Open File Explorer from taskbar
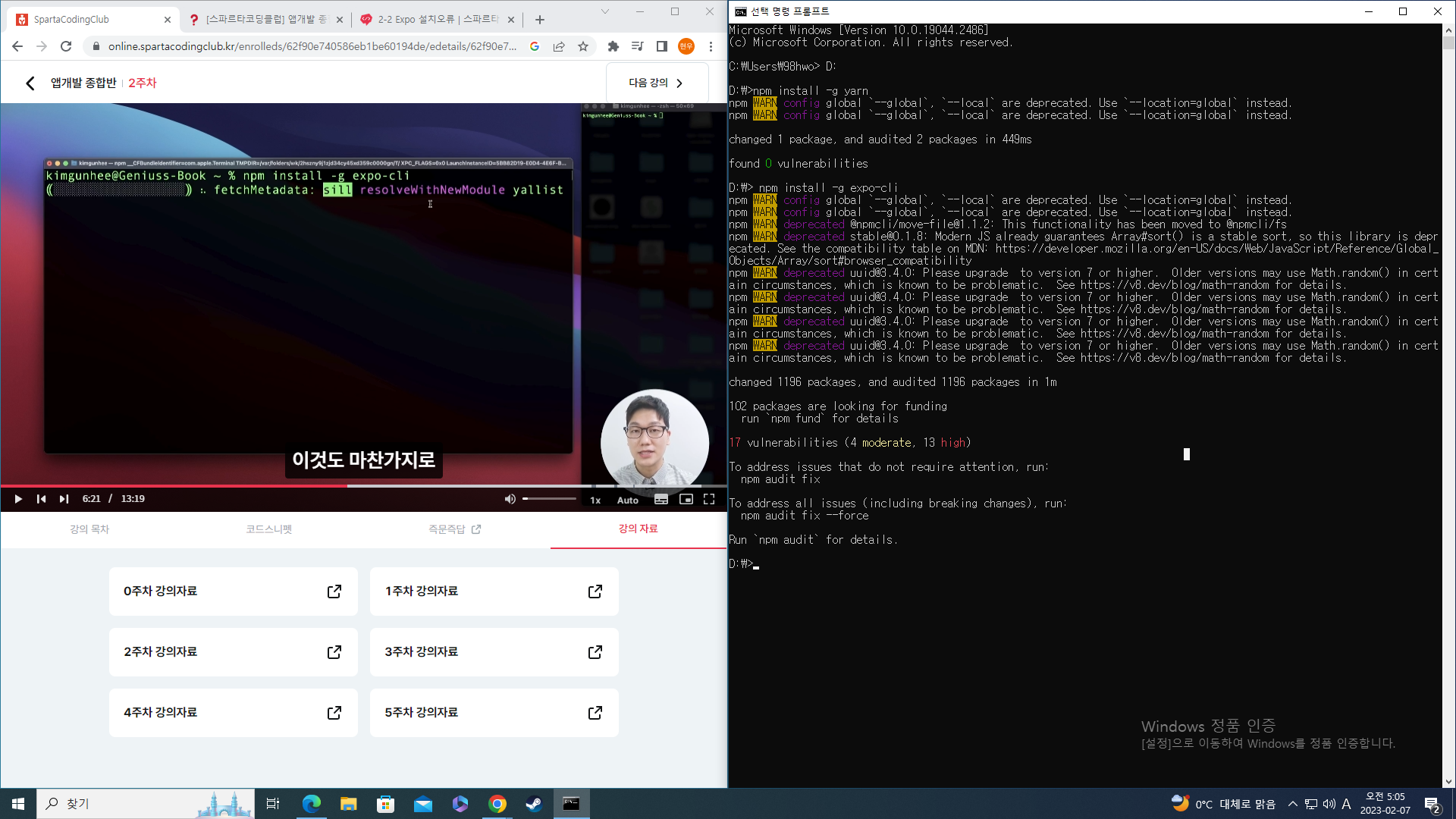This screenshot has height=819, width=1456. [x=349, y=804]
